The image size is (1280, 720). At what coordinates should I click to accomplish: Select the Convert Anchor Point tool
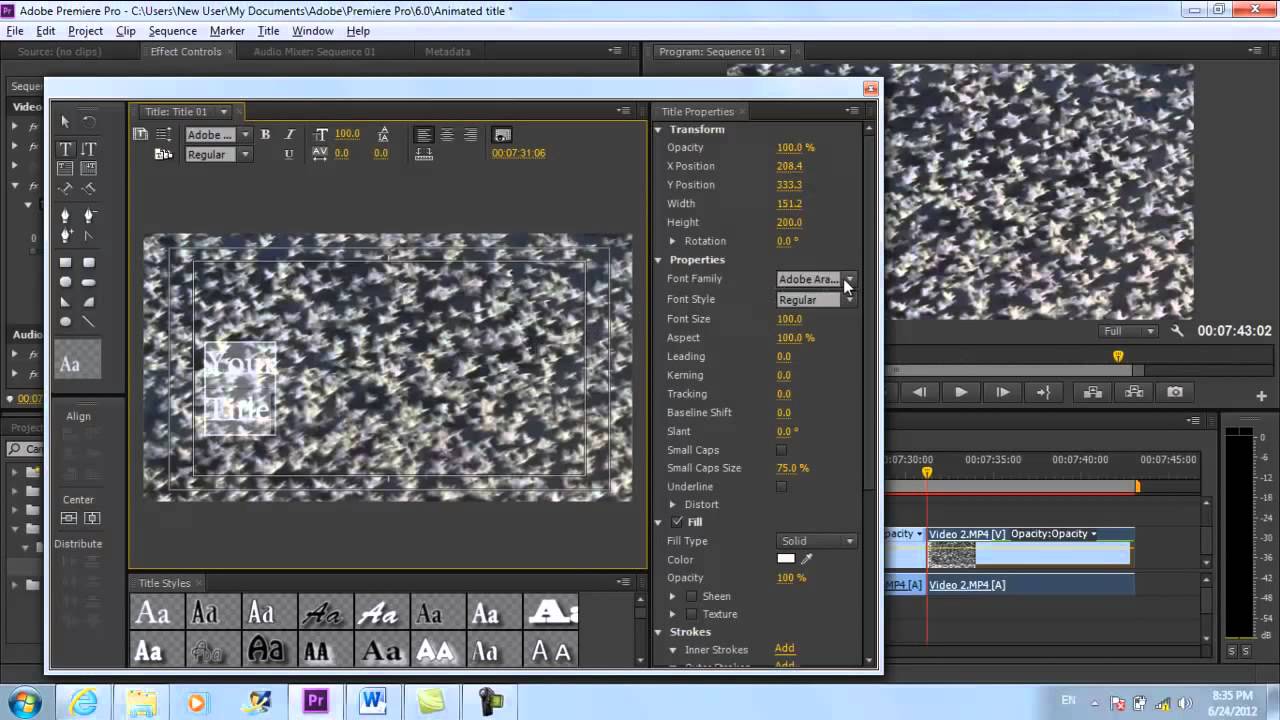[x=89, y=236]
